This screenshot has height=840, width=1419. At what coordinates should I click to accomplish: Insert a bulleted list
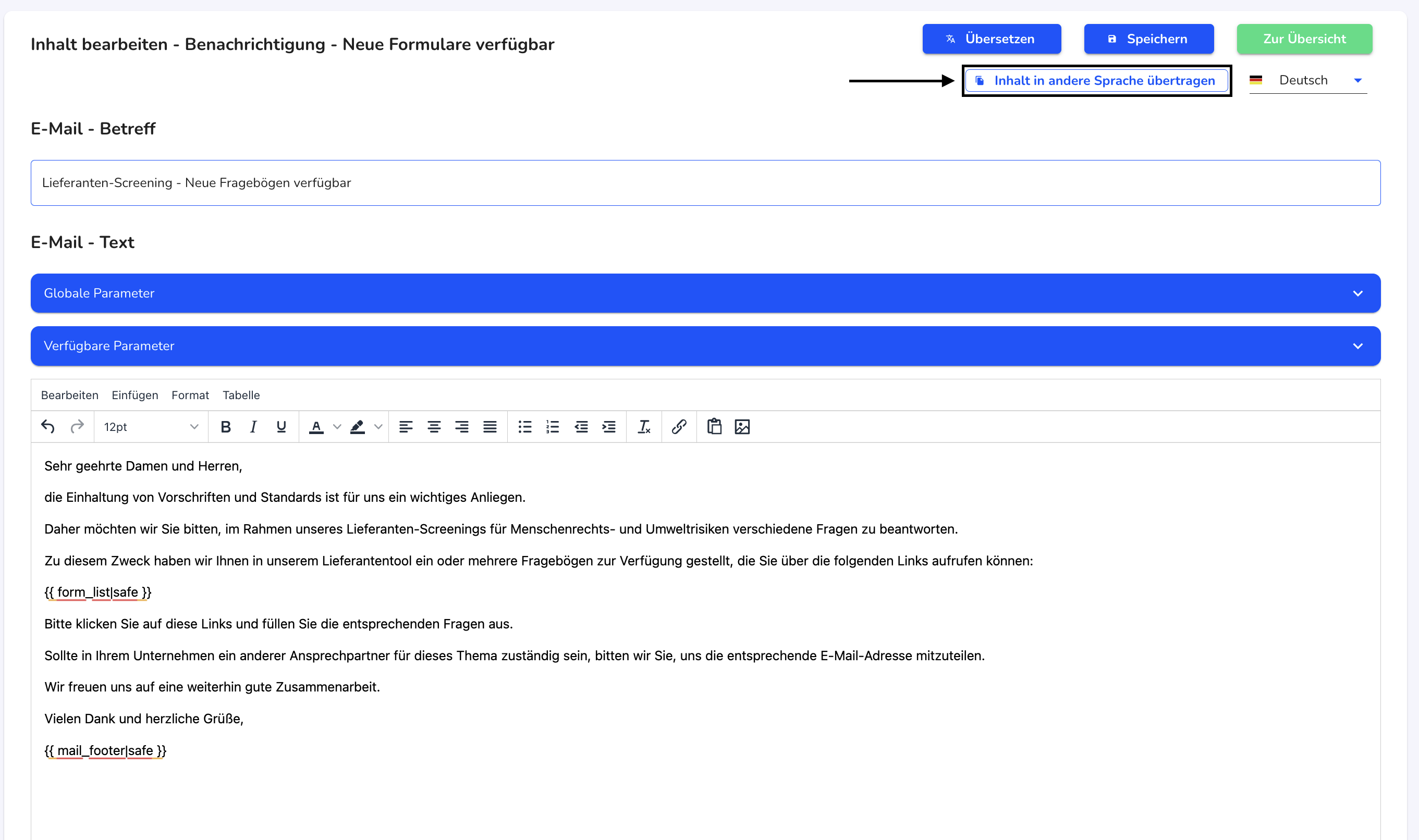click(525, 427)
